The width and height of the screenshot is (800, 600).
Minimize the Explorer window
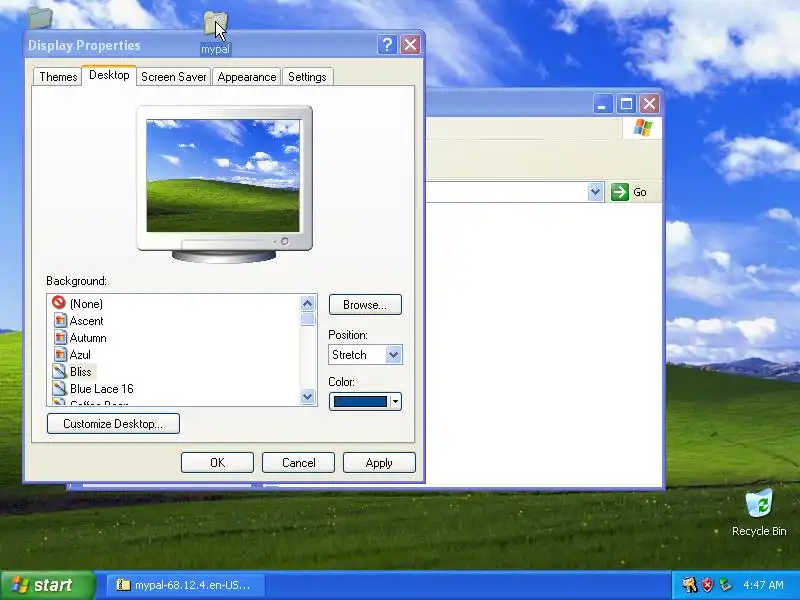pyautogui.click(x=603, y=104)
